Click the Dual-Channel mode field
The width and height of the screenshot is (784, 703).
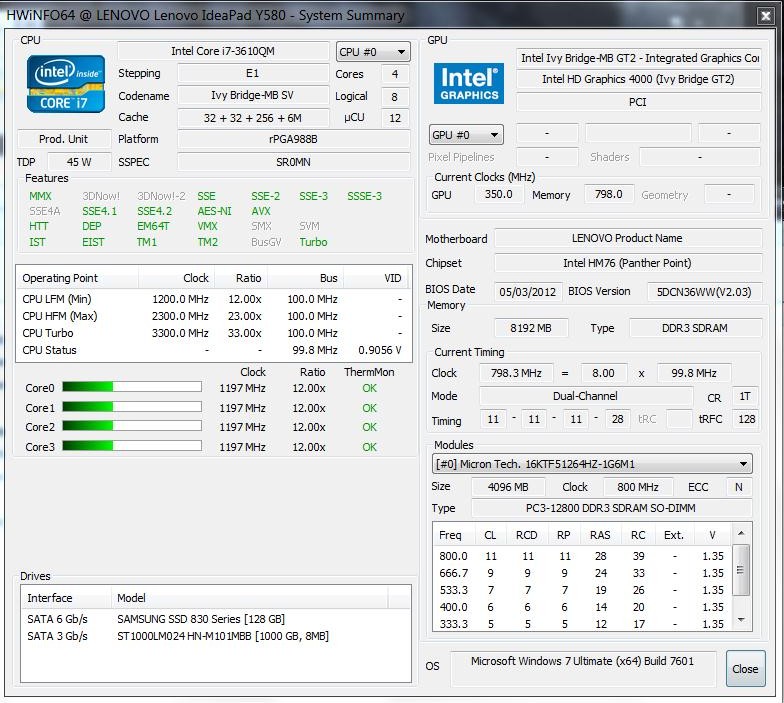pyautogui.click(x=586, y=396)
